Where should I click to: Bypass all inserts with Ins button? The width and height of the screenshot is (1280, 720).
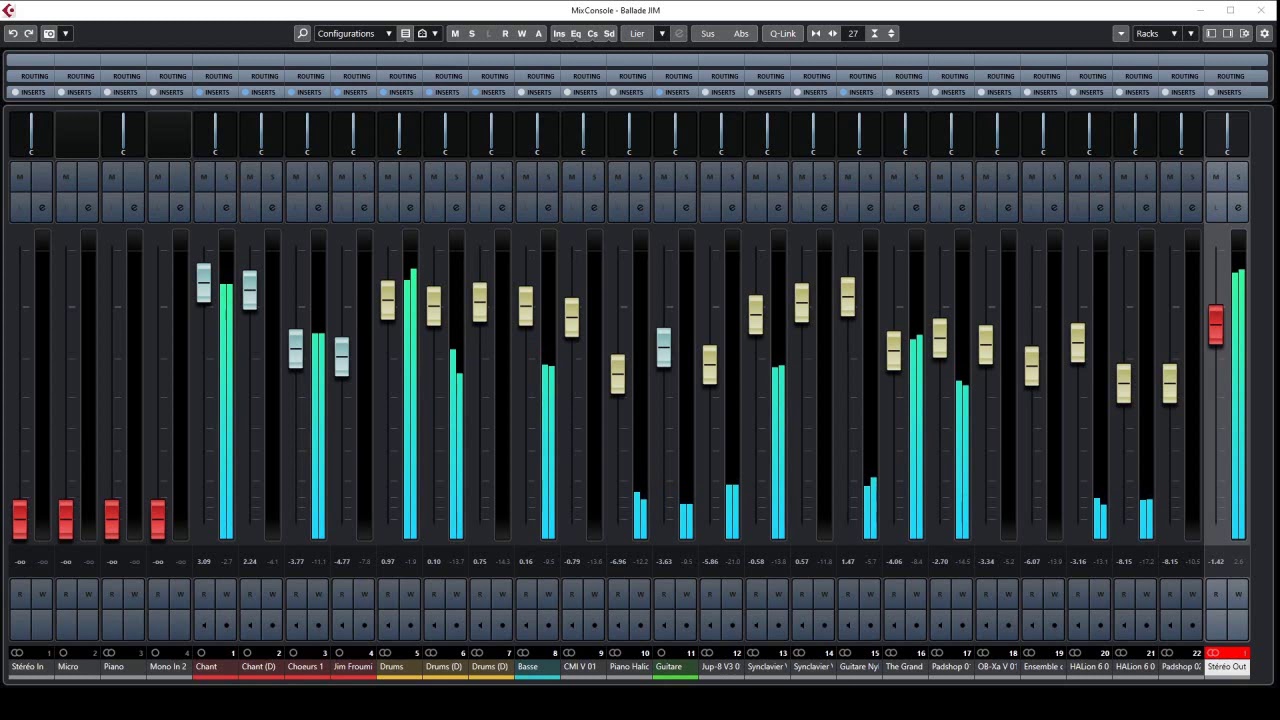point(559,33)
